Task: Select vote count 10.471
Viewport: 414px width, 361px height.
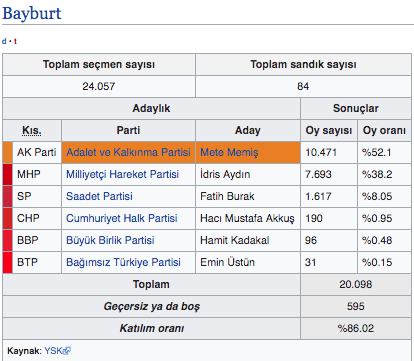Action: click(x=321, y=152)
